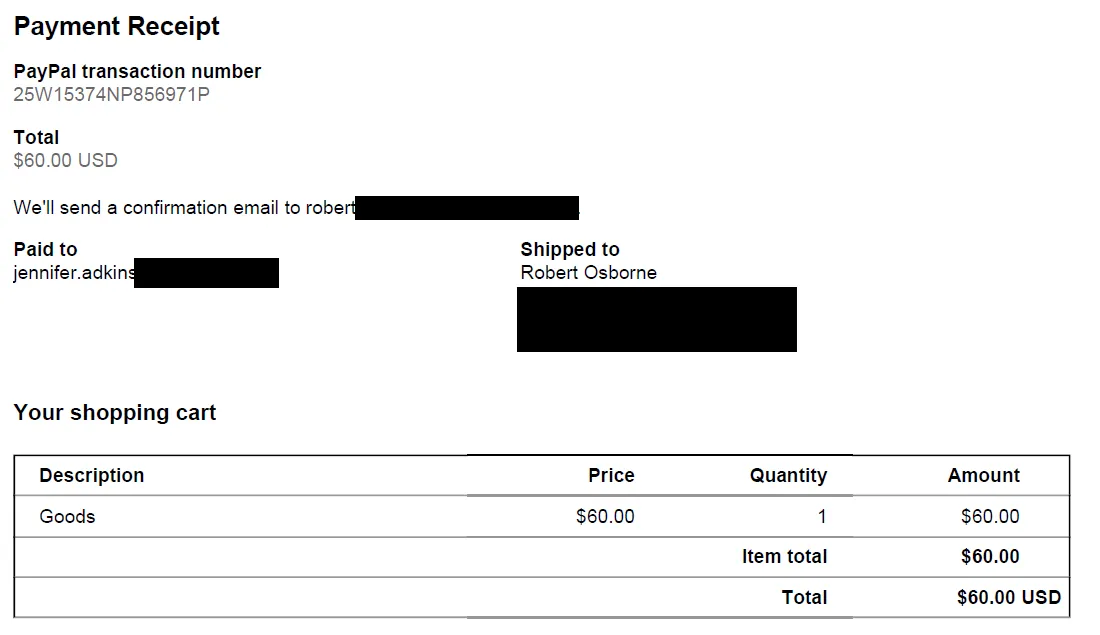
Task: Click the Quantity column header
Action: [x=789, y=475]
